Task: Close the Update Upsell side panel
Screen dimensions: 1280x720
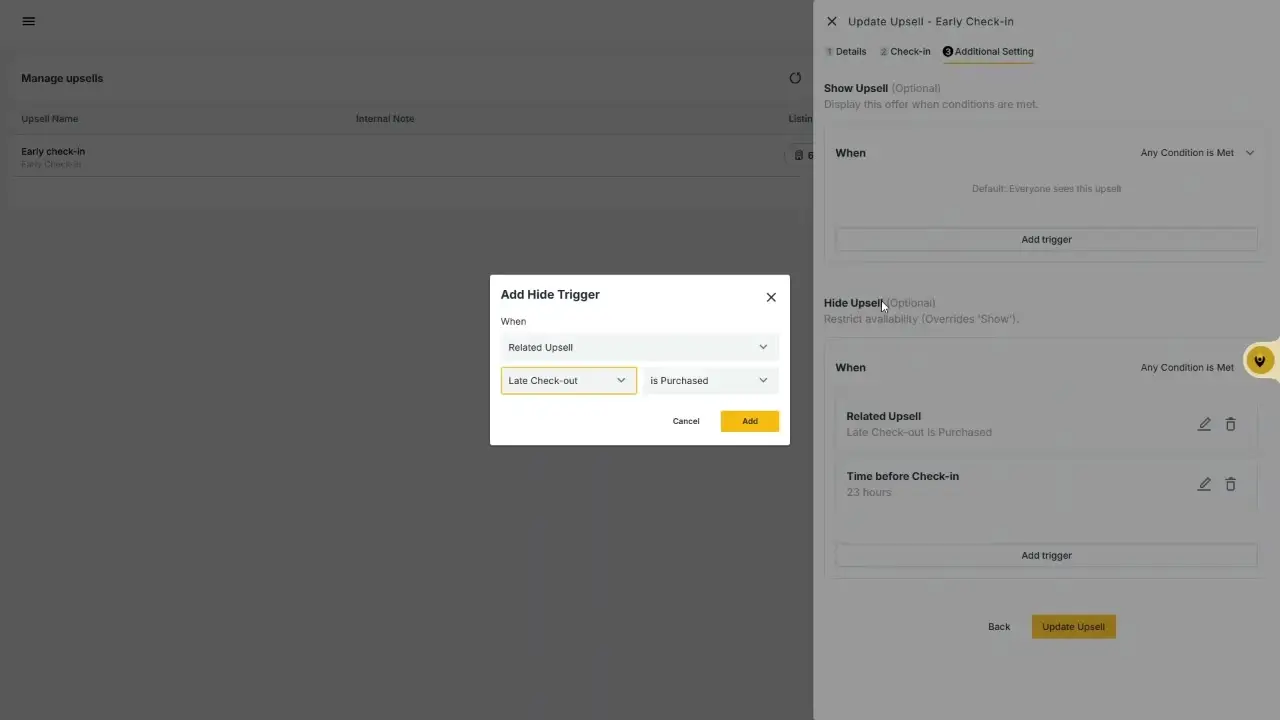Action: tap(832, 21)
